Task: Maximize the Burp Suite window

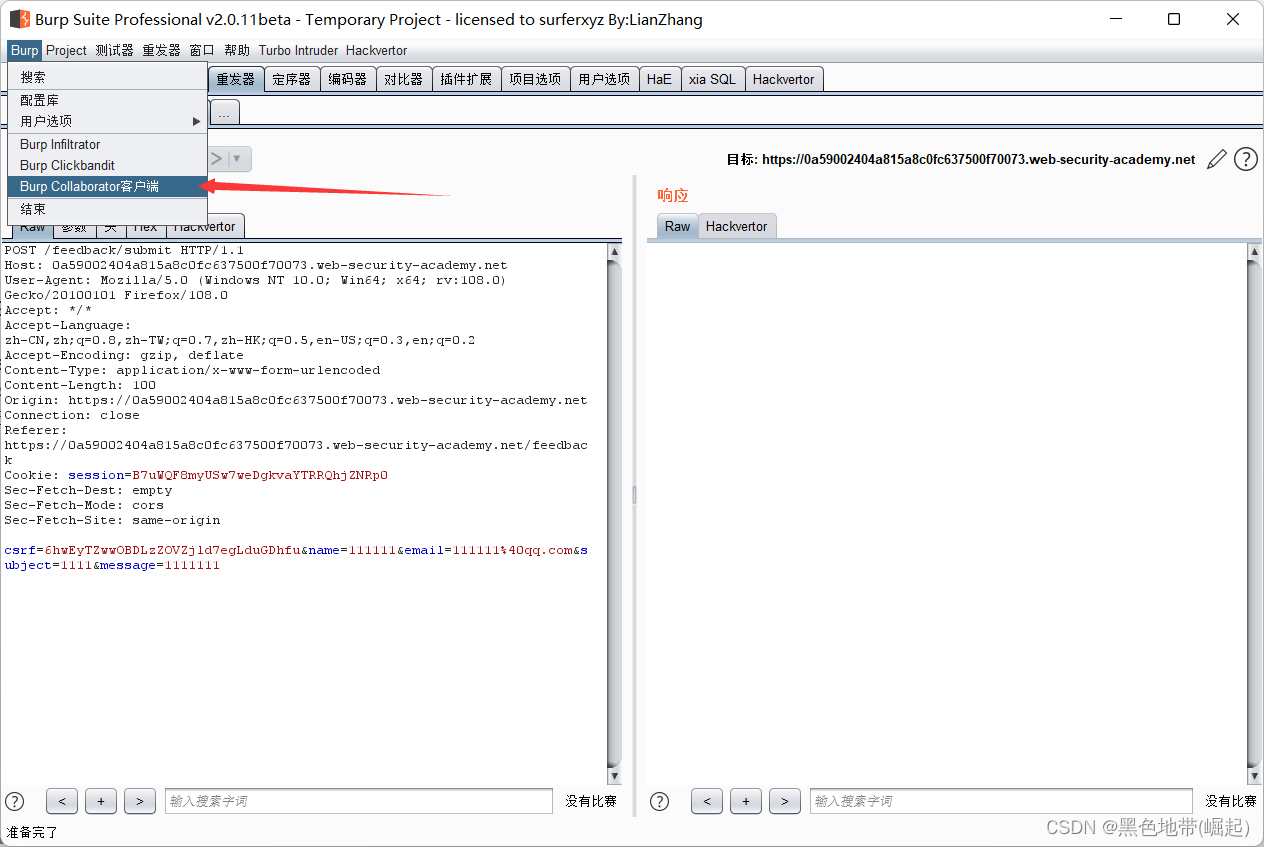Action: 1174,19
